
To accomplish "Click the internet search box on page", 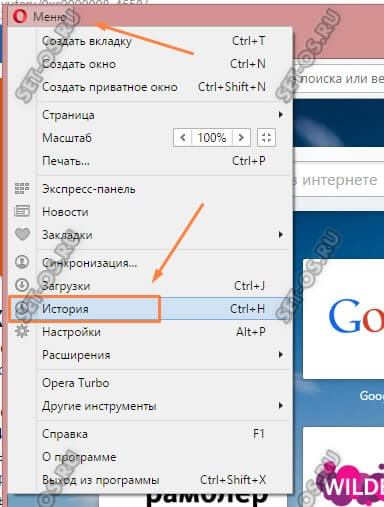I will click(x=338, y=180).
